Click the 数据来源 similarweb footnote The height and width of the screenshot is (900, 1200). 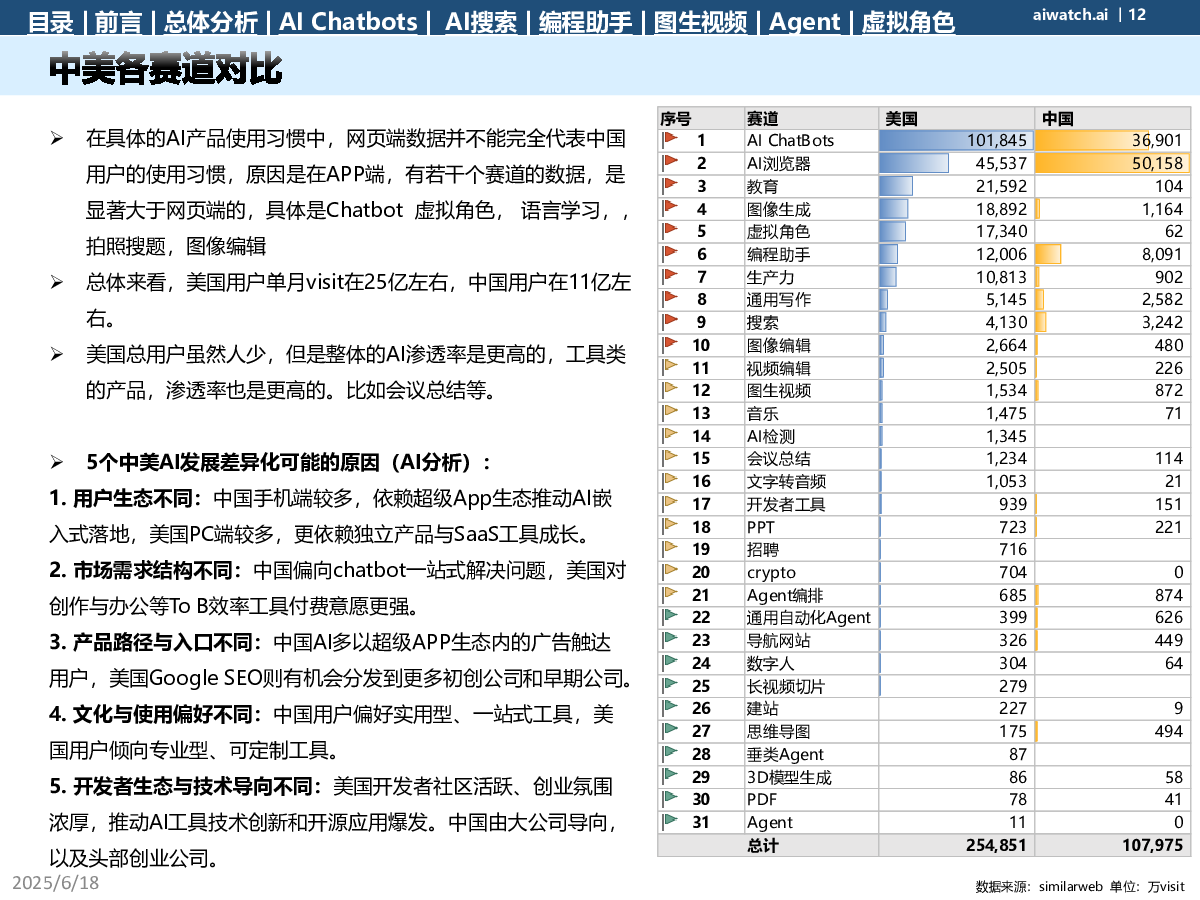[x=1080, y=886]
